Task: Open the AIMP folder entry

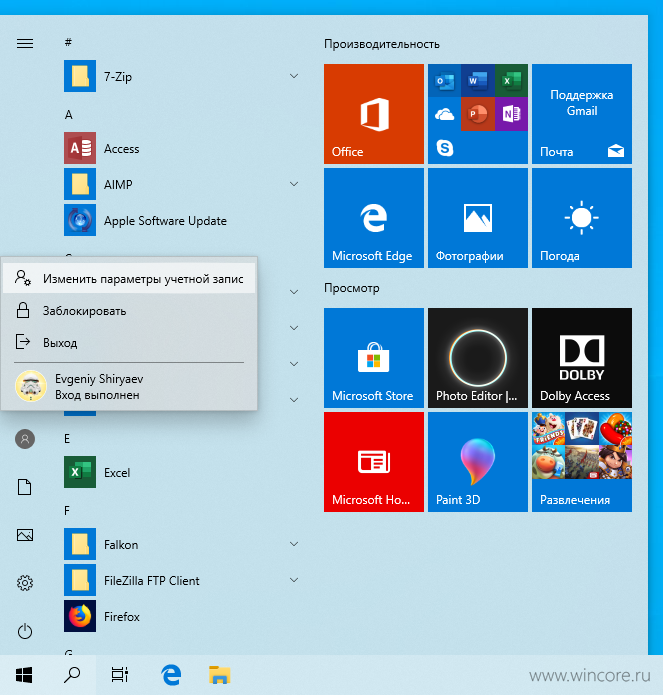Action: tap(182, 184)
